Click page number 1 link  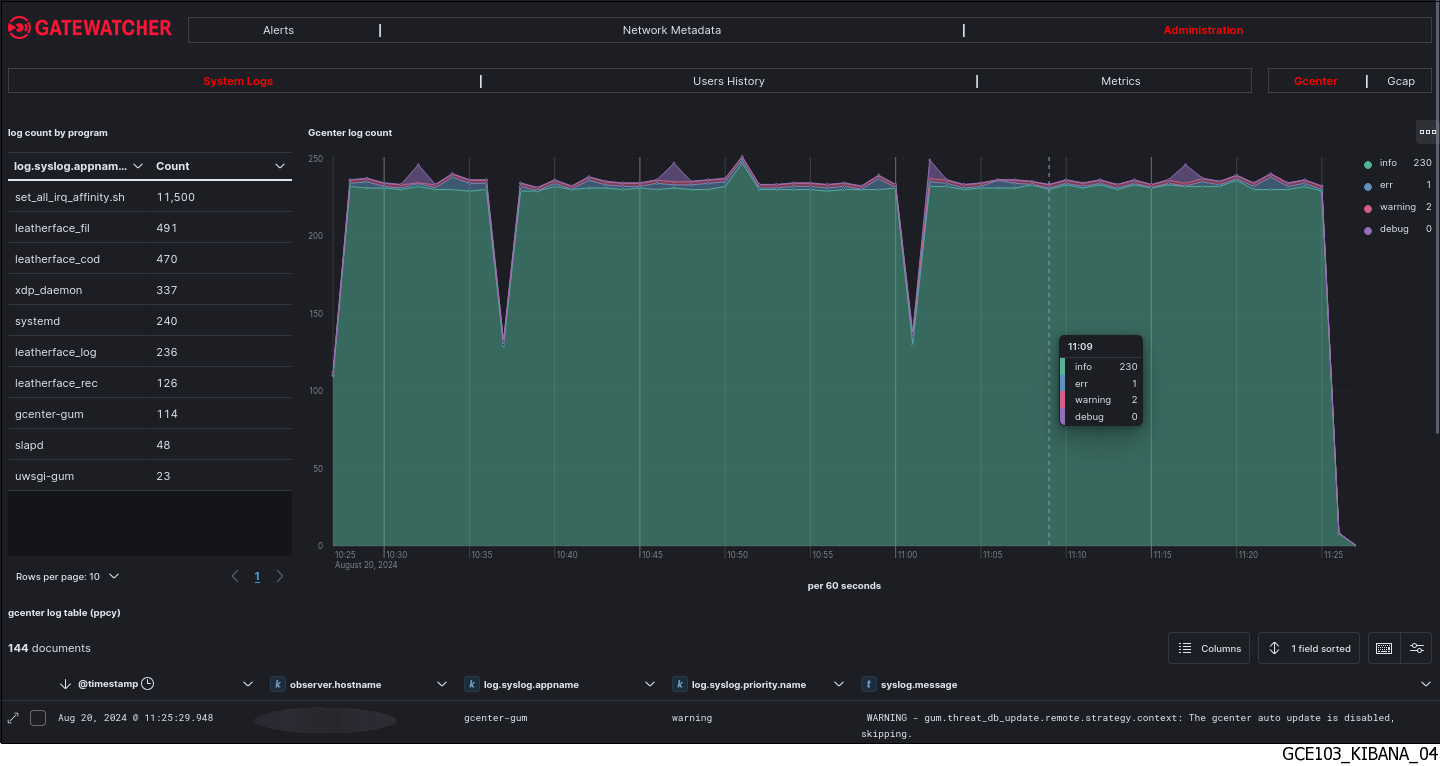tap(257, 577)
